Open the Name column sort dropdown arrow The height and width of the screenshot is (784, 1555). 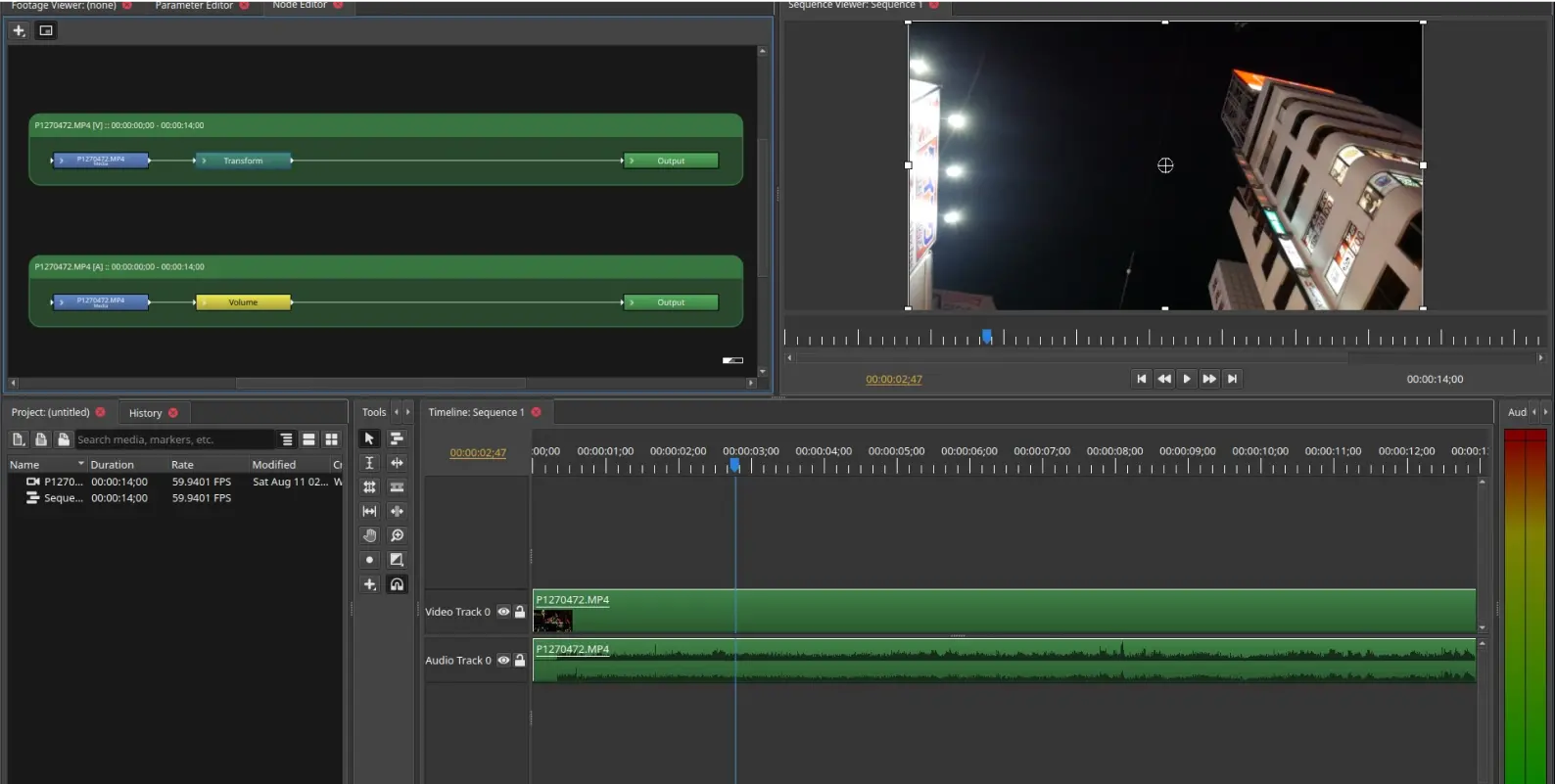pyautogui.click(x=81, y=464)
